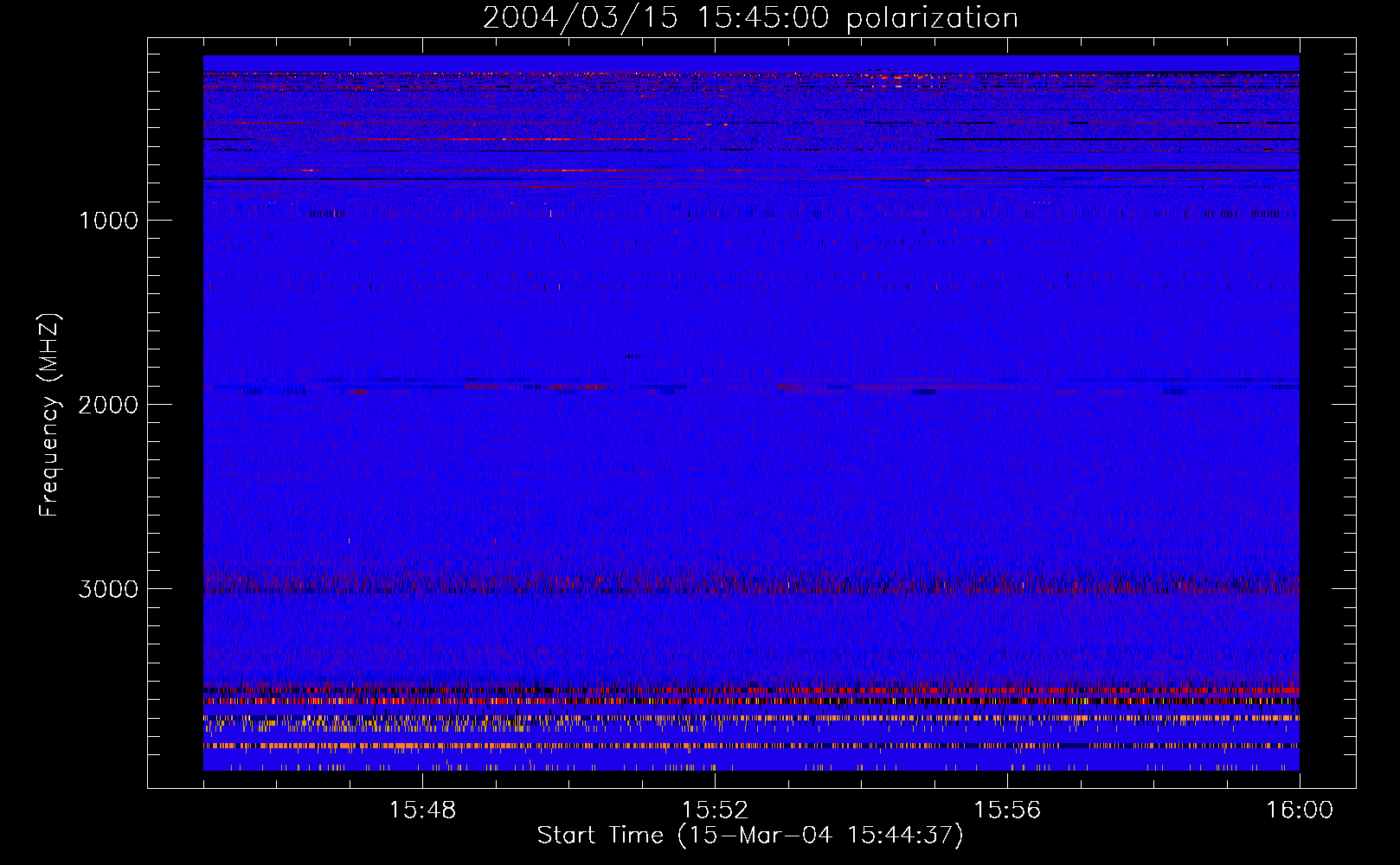1400x865 pixels.
Task: Click the "1000" frequency tick label
Action: 108,221
